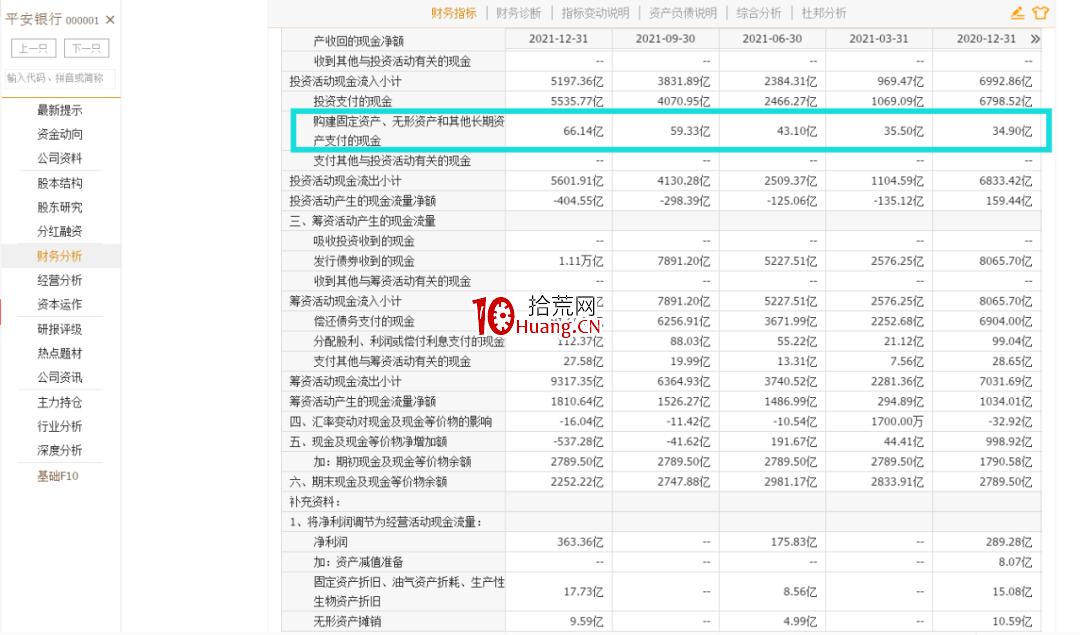Select the 发行债券收到的现金 row label
Viewport: 1080px width, 635px height.
click(364, 262)
